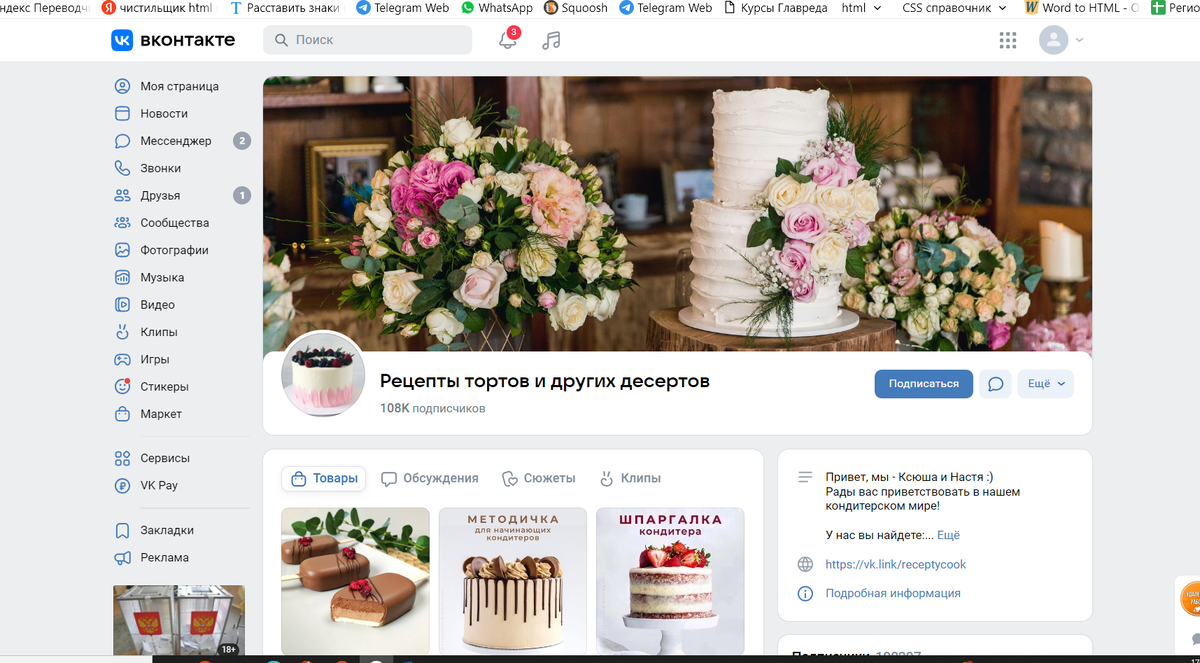The image size is (1200, 663).
Task: Click the globe icon beside link
Action: (805, 564)
